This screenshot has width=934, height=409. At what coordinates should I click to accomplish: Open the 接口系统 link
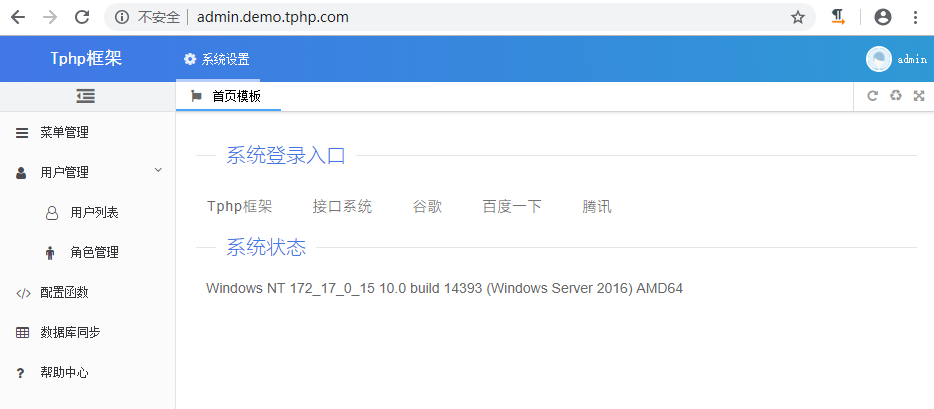click(x=343, y=207)
